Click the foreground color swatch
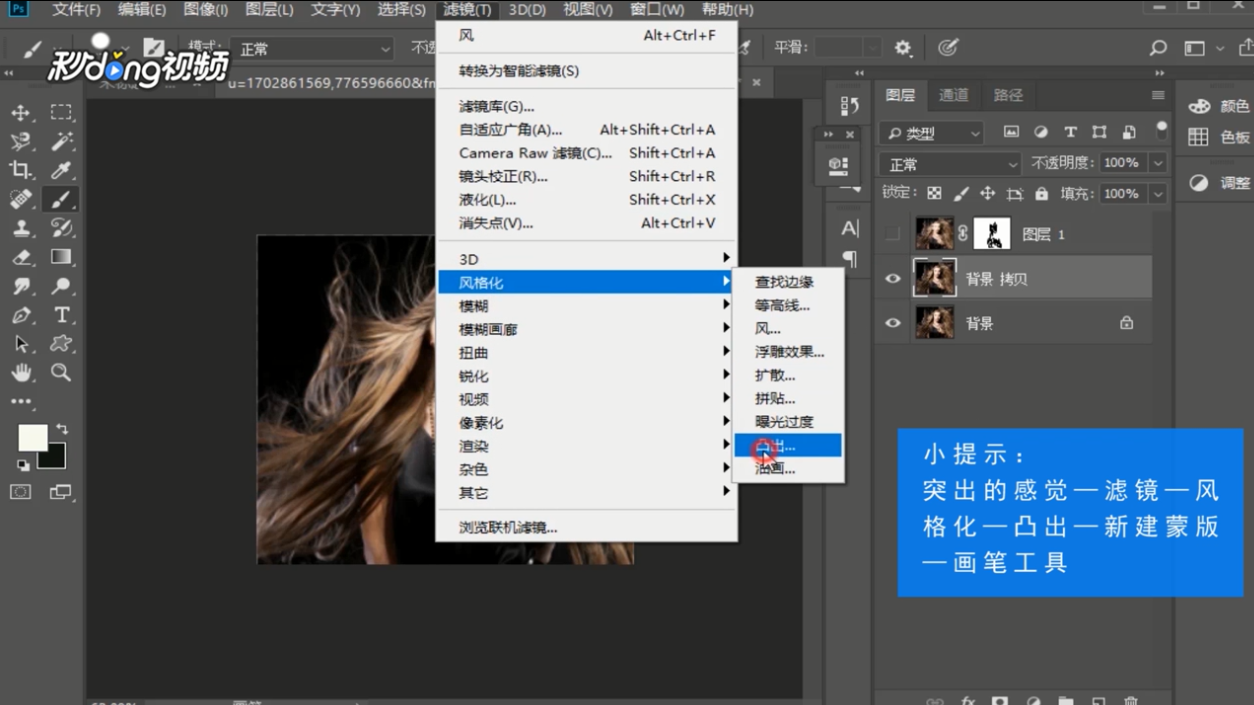This screenshot has width=1254, height=705. click(x=32, y=438)
